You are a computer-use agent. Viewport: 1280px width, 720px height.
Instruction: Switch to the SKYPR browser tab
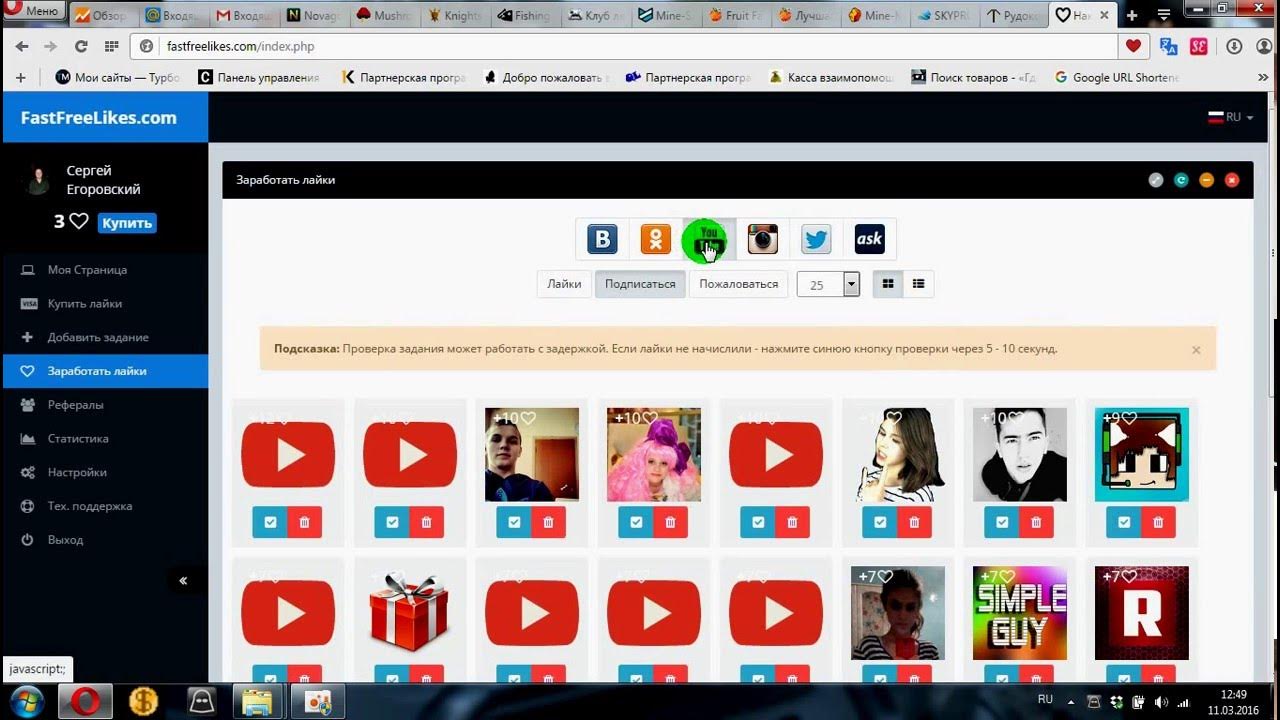tap(942, 15)
